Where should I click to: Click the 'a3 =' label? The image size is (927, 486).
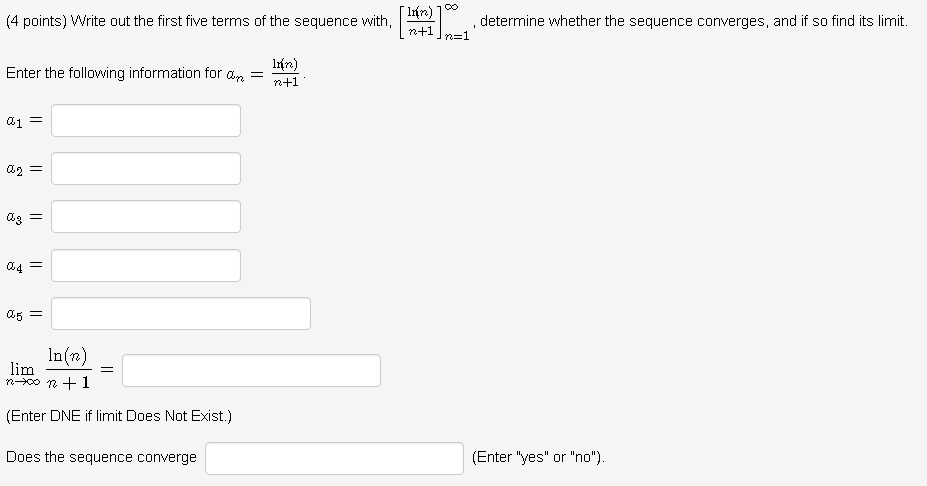(x=21, y=217)
